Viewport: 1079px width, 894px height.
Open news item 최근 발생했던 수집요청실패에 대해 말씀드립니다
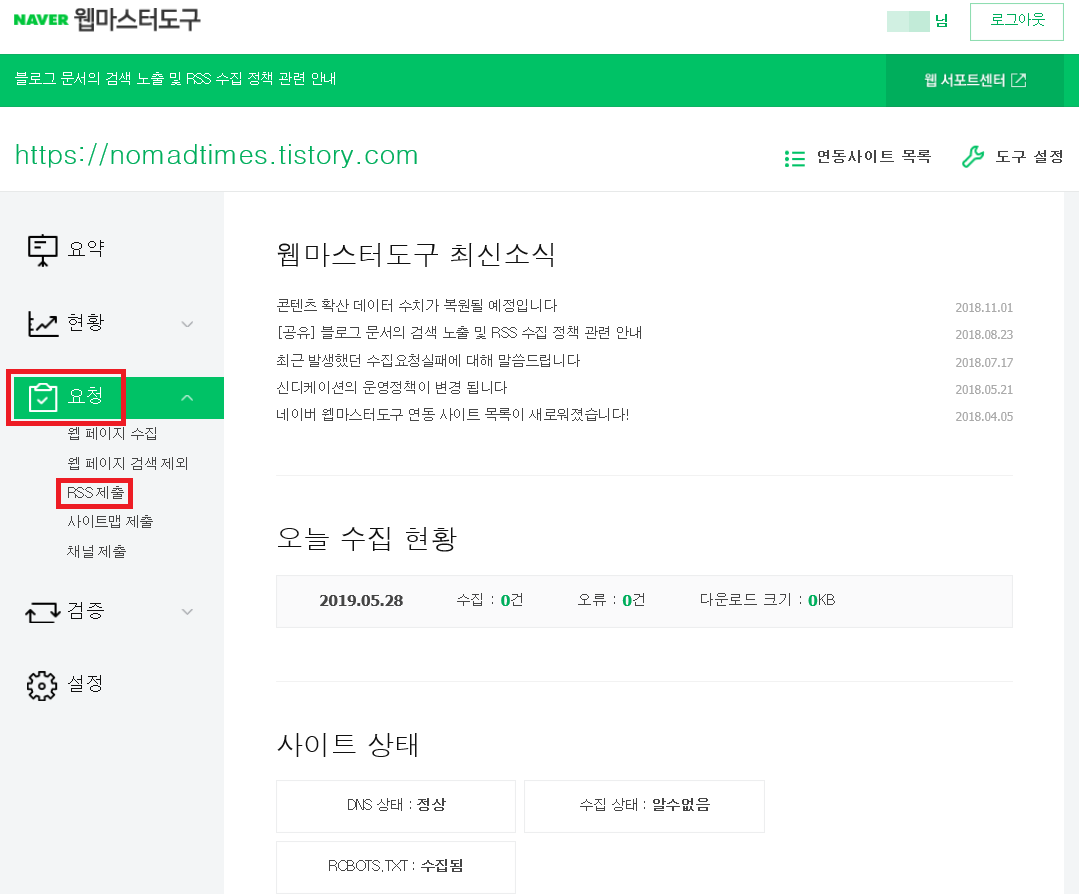[x=428, y=361]
